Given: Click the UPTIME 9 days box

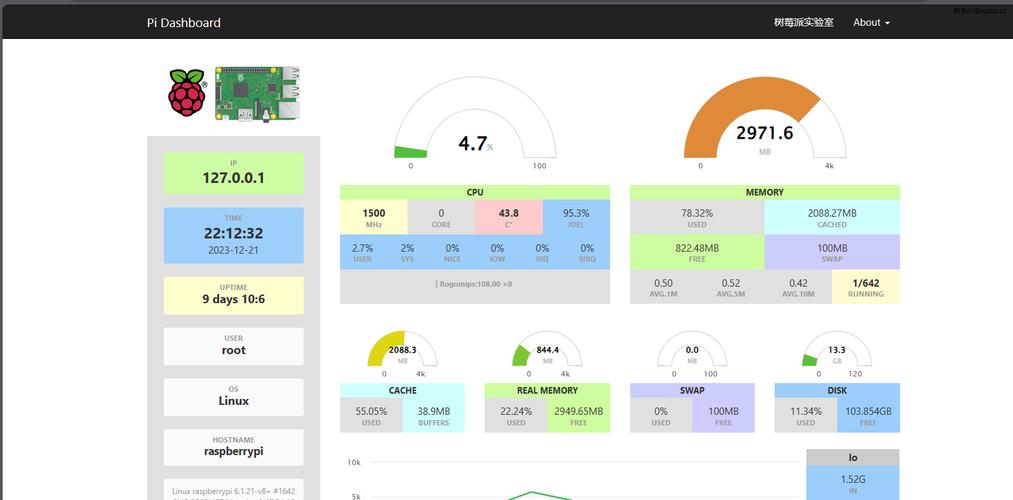Looking at the screenshot, I should click(x=233, y=295).
